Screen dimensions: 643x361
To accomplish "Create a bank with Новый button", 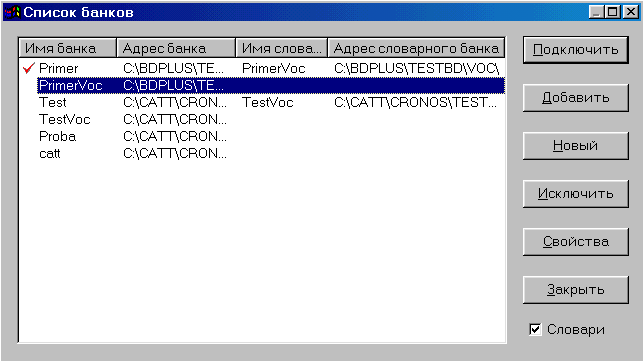I will coord(575,146).
